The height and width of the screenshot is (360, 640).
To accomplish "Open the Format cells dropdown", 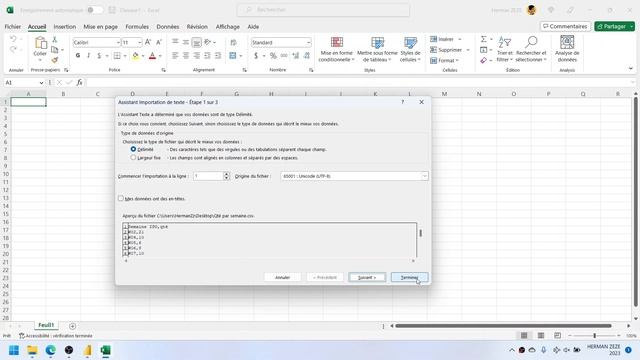I will tap(445, 60).
